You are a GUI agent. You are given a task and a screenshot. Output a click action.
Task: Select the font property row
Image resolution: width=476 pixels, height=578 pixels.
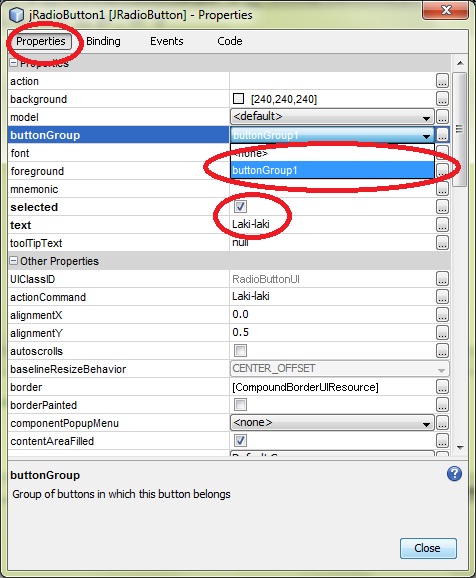point(118,153)
